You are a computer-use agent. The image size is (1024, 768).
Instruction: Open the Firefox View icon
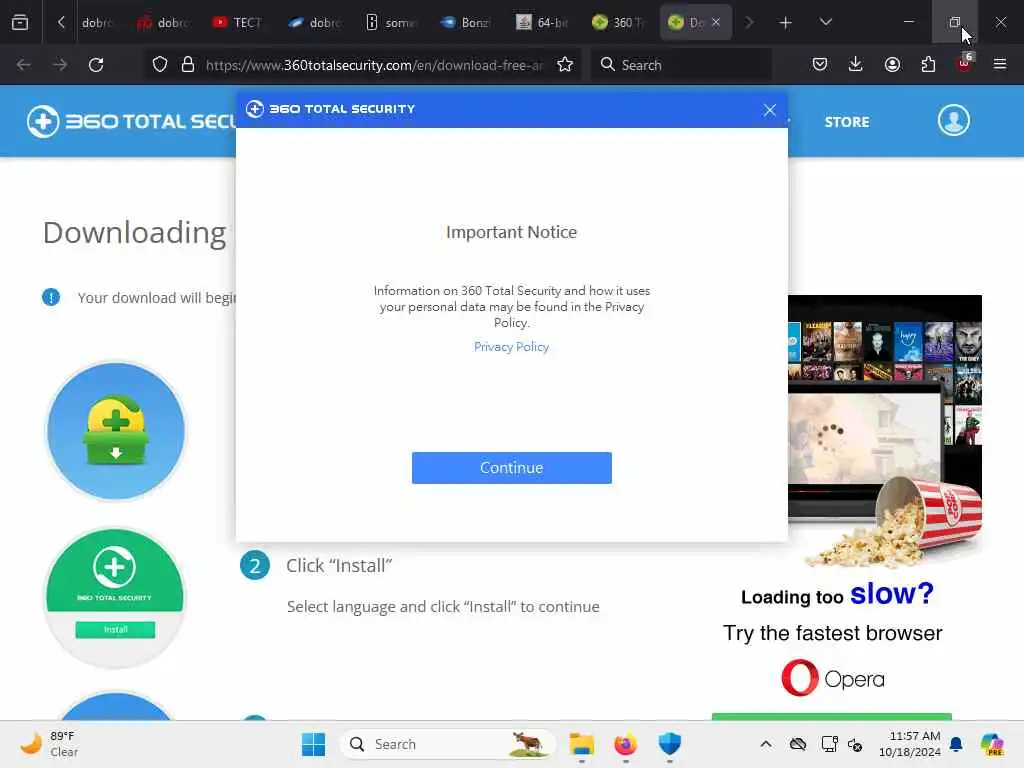coord(20,22)
